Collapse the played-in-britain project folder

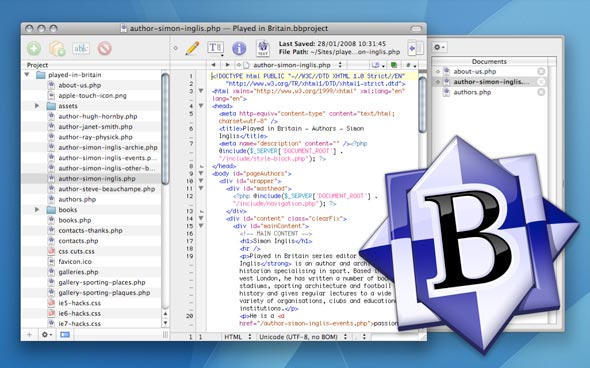27,75
